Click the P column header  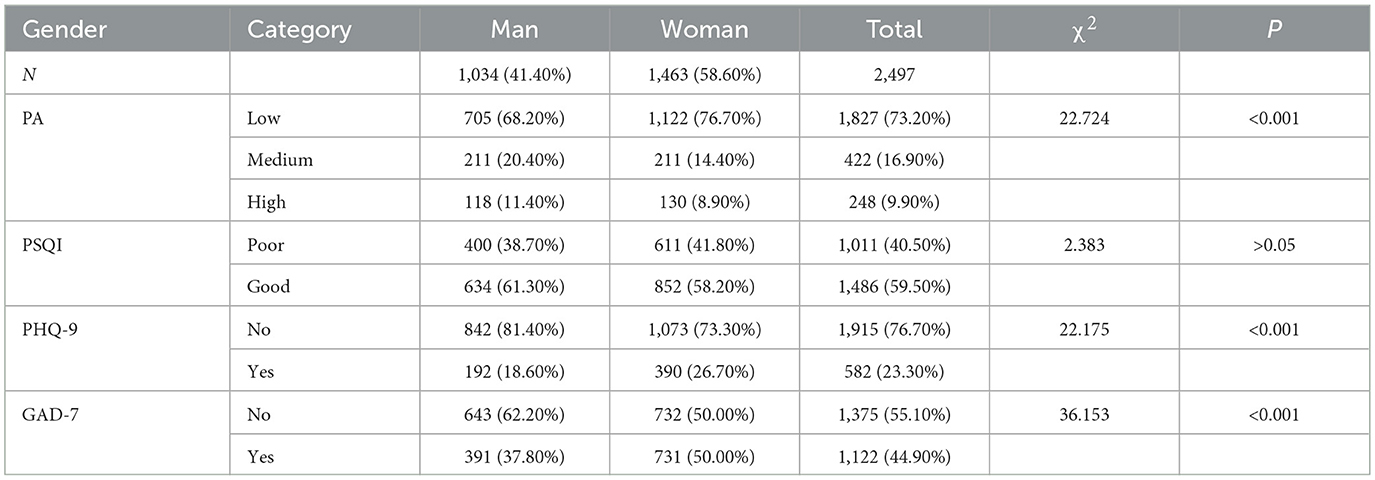[x=1272, y=30]
